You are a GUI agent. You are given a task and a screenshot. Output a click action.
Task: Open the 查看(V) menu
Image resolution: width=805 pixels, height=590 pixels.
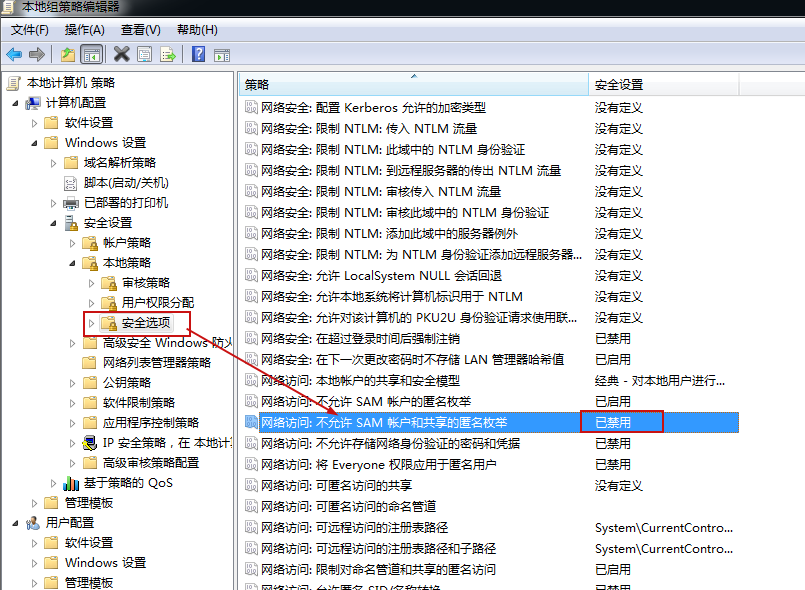140,30
